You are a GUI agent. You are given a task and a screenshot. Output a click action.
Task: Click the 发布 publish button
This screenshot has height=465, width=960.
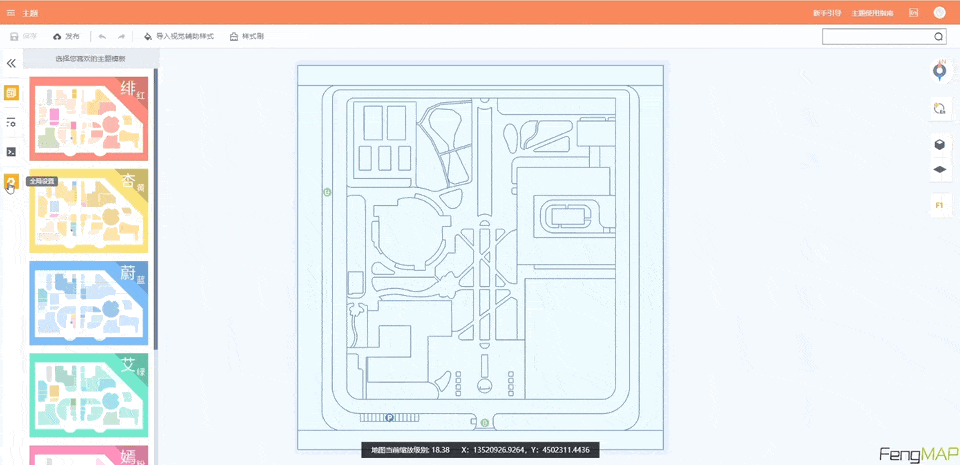(66, 36)
